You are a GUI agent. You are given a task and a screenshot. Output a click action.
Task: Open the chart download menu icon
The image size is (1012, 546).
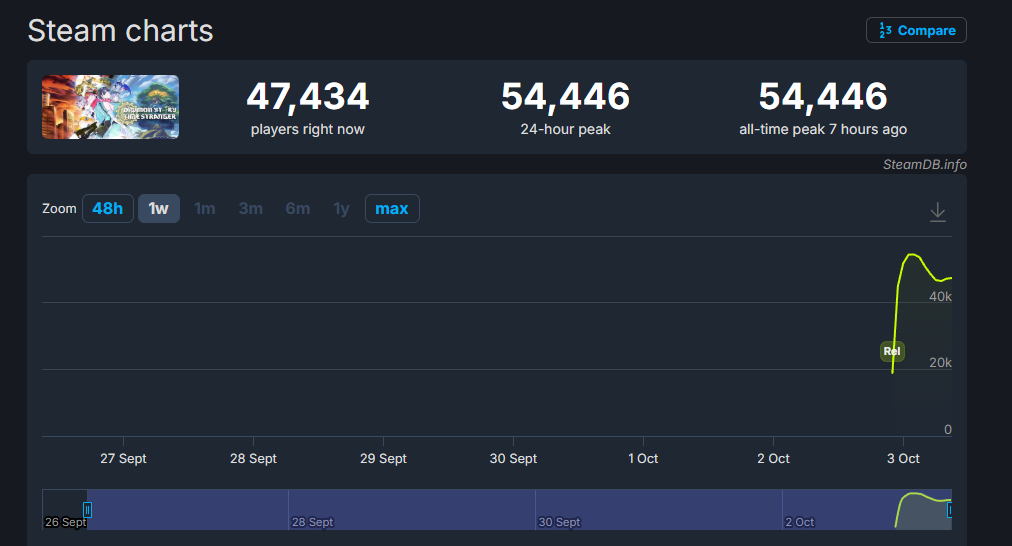coord(937,211)
